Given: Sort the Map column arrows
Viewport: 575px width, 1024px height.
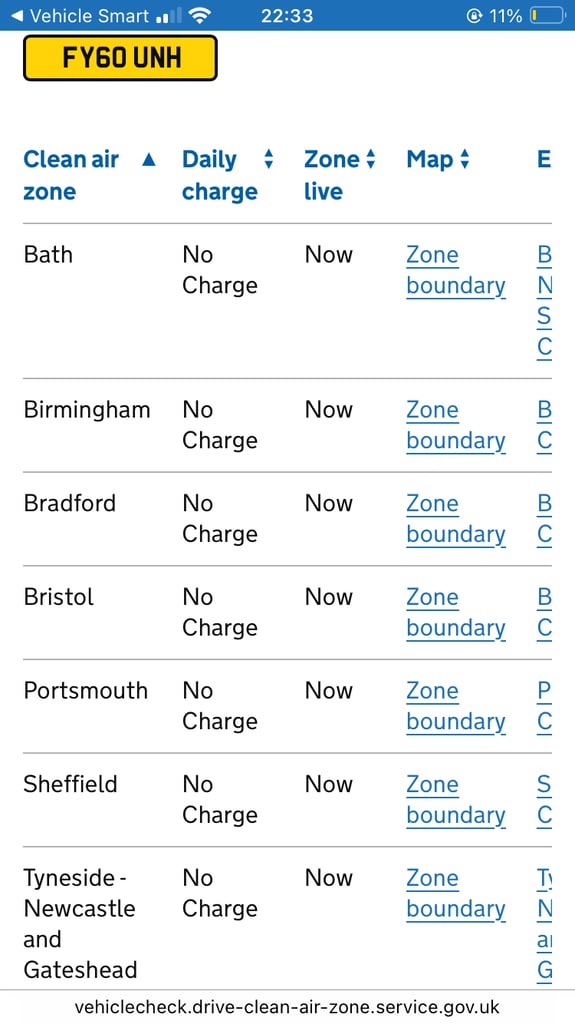Looking at the screenshot, I should tap(465, 159).
